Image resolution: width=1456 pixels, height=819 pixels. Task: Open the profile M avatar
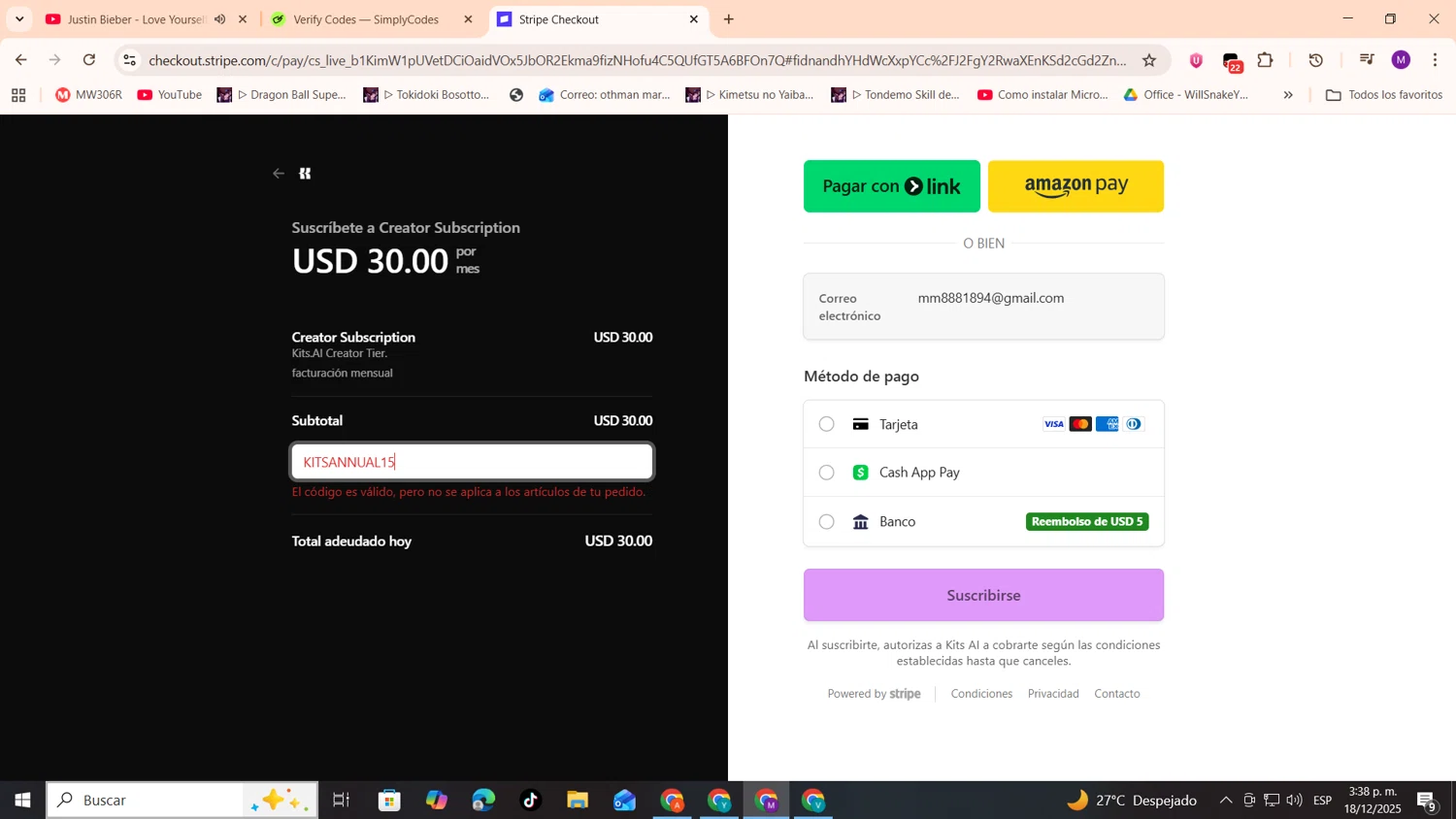[x=1401, y=60]
